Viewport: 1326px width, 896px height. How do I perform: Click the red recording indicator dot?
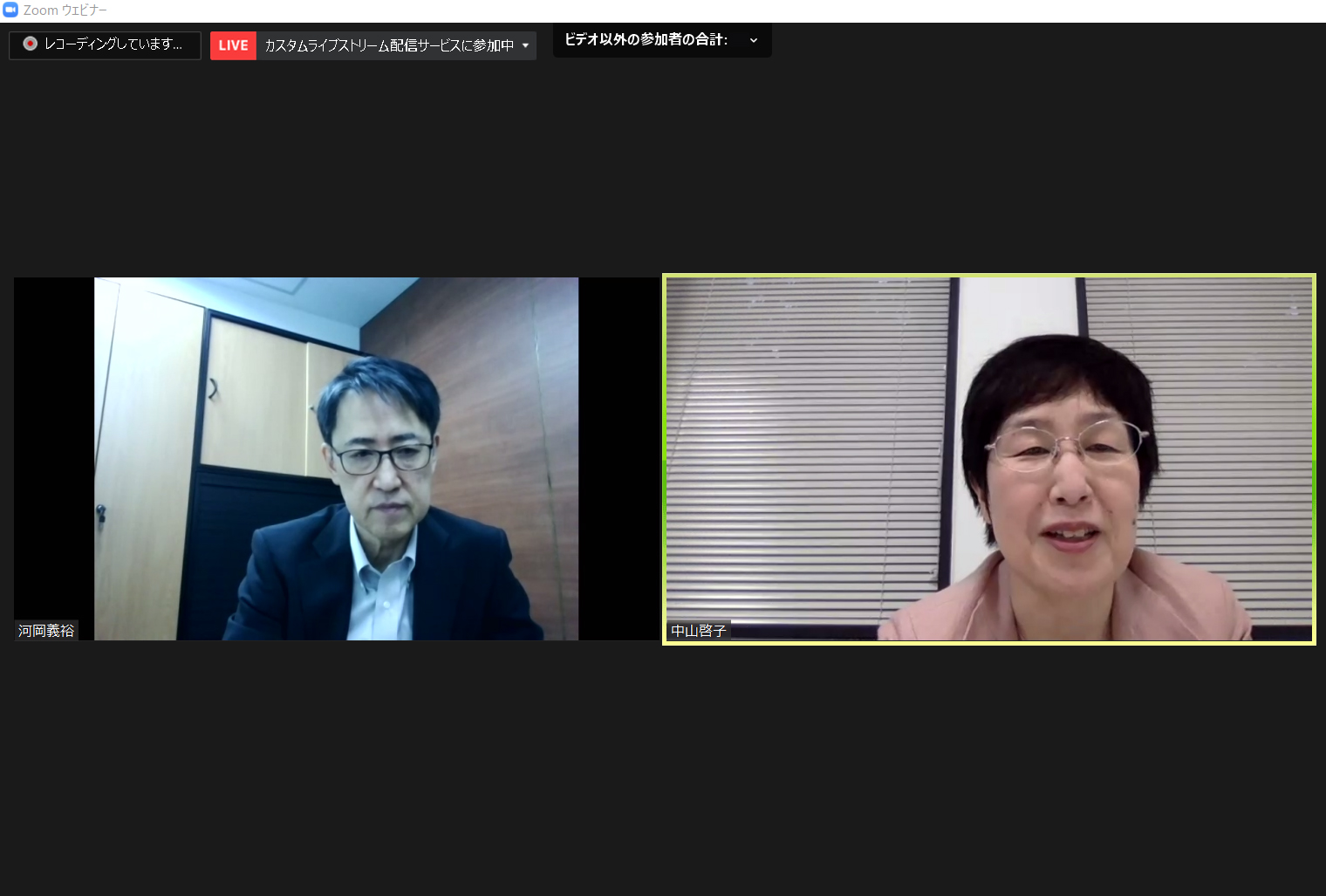point(31,44)
